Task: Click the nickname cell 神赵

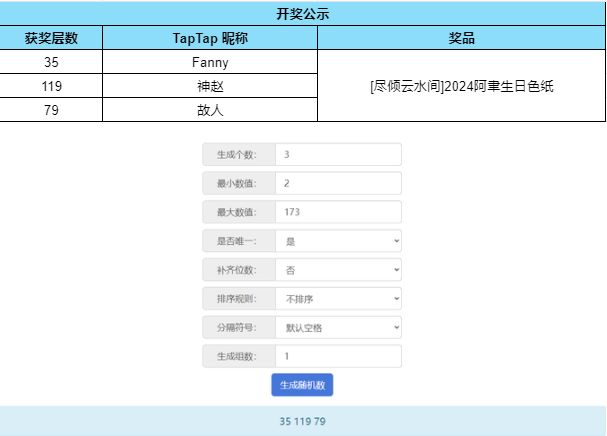Action: click(x=210, y=86)
